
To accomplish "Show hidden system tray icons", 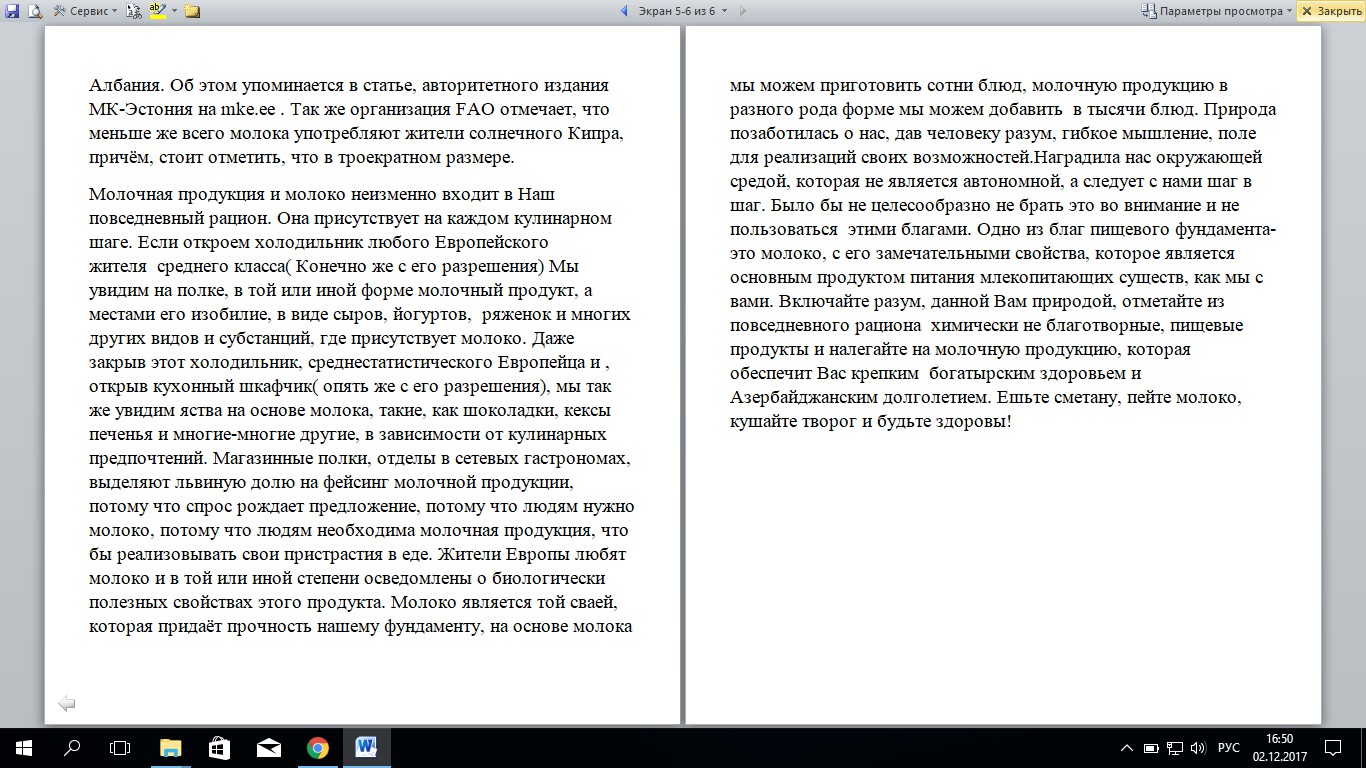I will pos(1127,748).
